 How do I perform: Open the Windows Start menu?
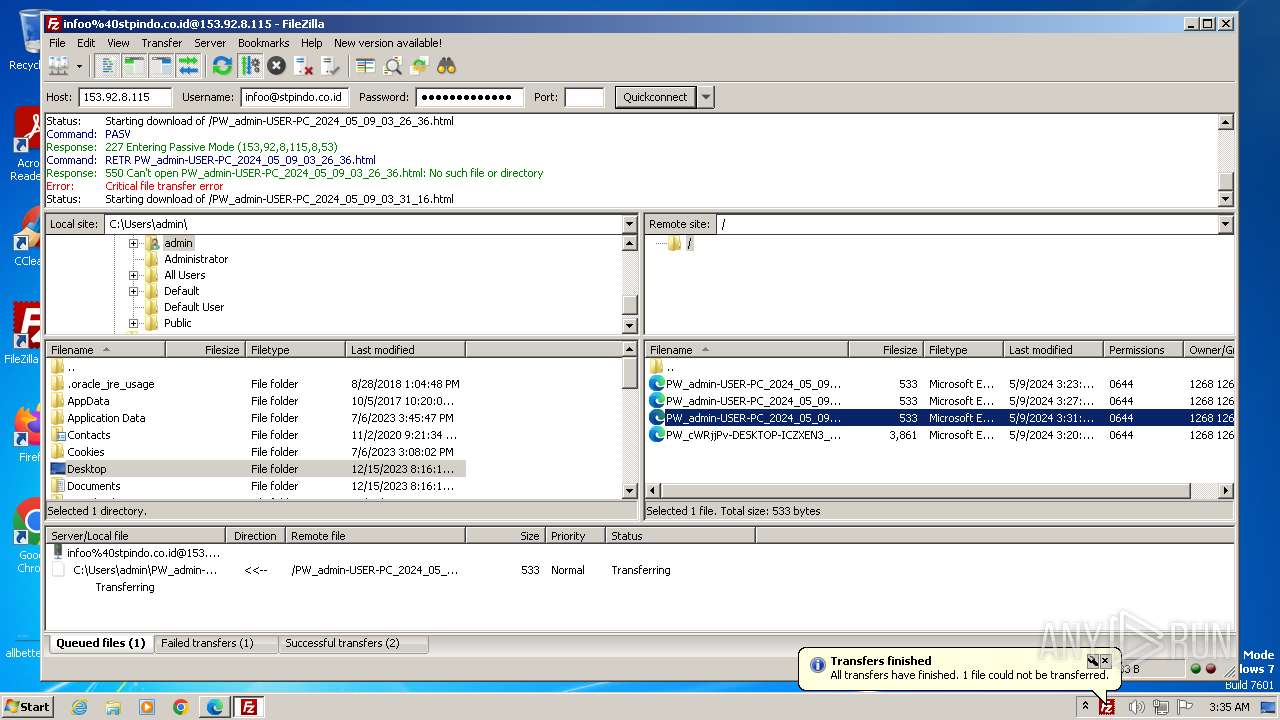pyautogui.click(x=28, y=707)
